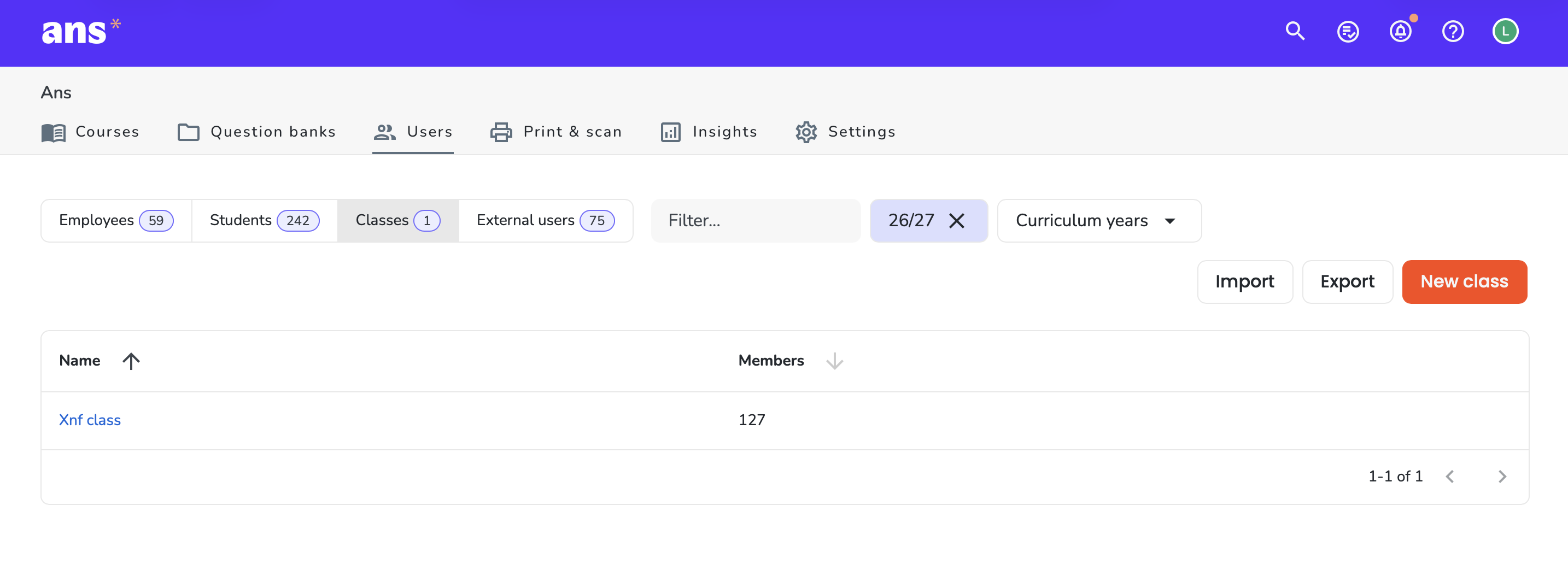Open the Xnf class link
This screenshot has height=588, width=1568.
tap(90, 421)
